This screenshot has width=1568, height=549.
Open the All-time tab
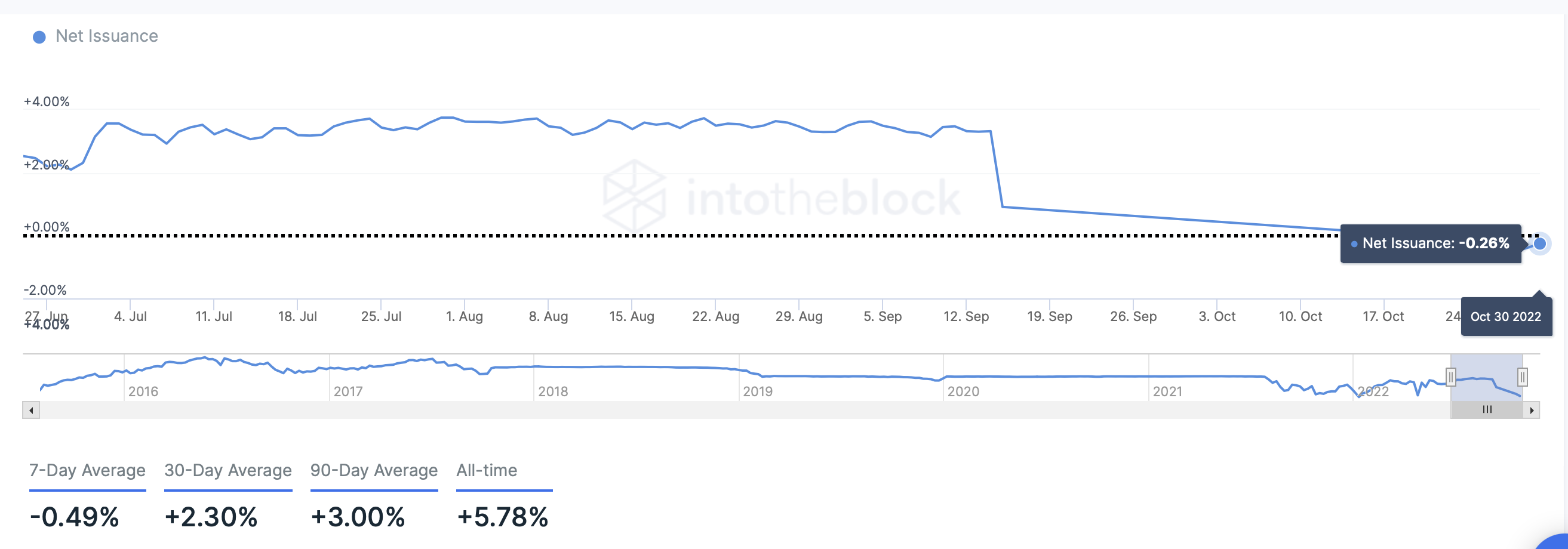pos(487,470)
